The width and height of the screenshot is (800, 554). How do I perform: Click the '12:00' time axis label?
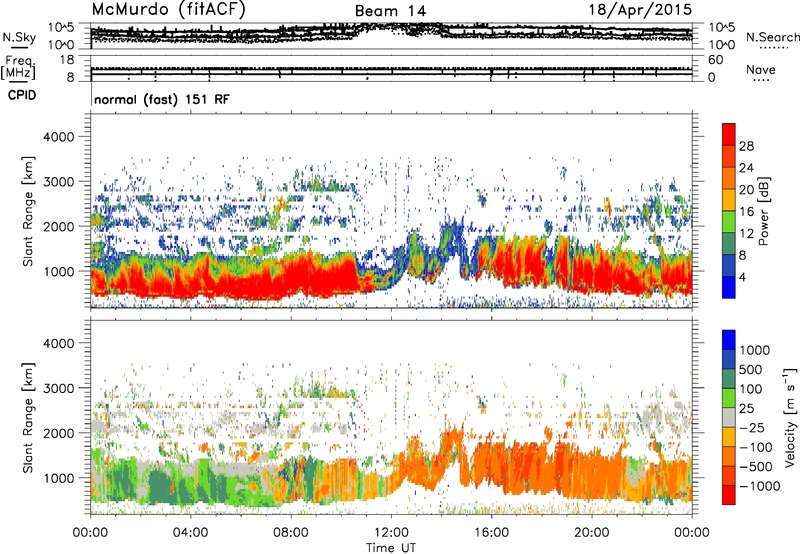[x=391, y=533]
